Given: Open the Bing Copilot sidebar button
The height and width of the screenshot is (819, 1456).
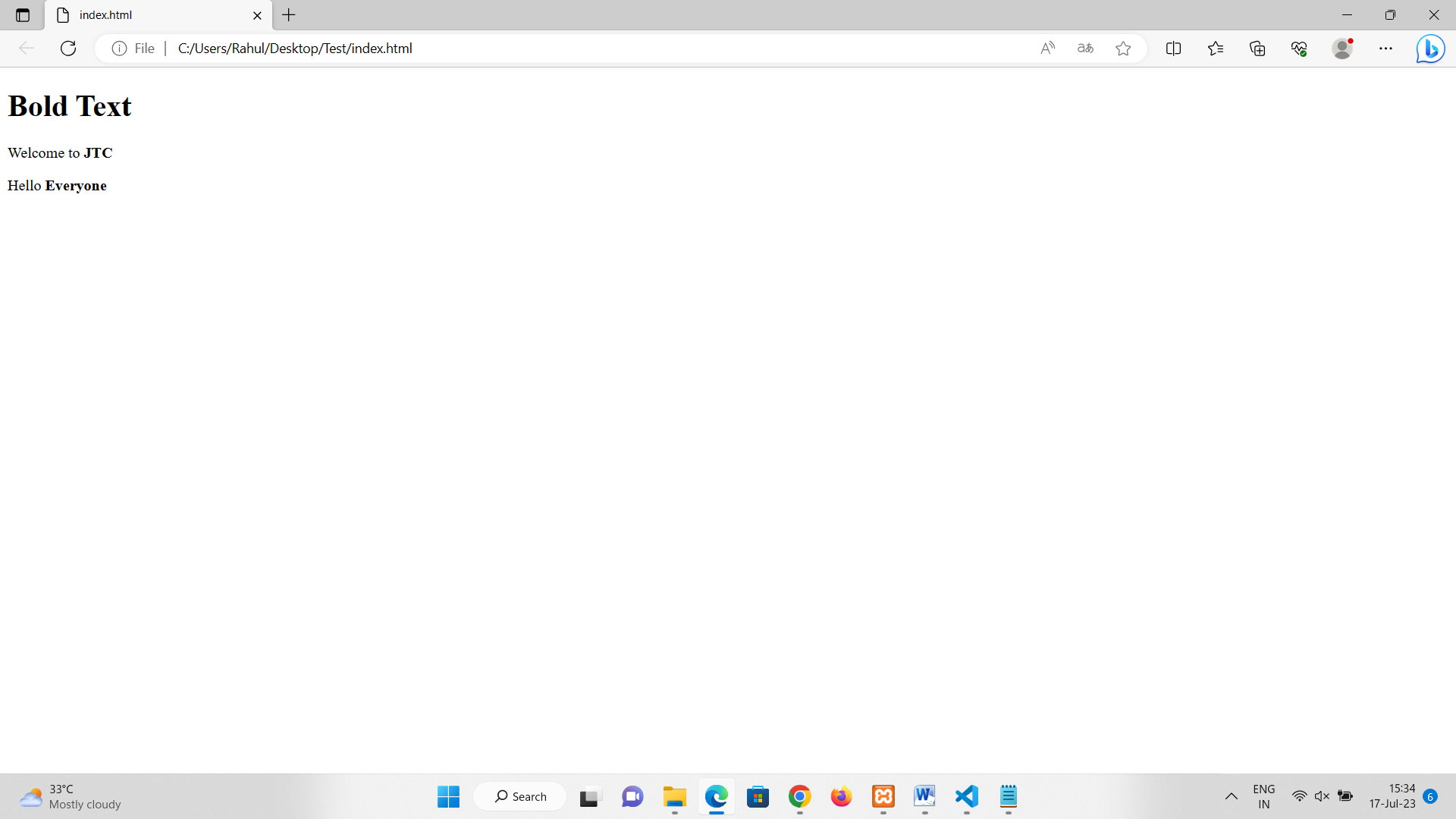Looking at the screenshot, I should [x=1430, y=49].
